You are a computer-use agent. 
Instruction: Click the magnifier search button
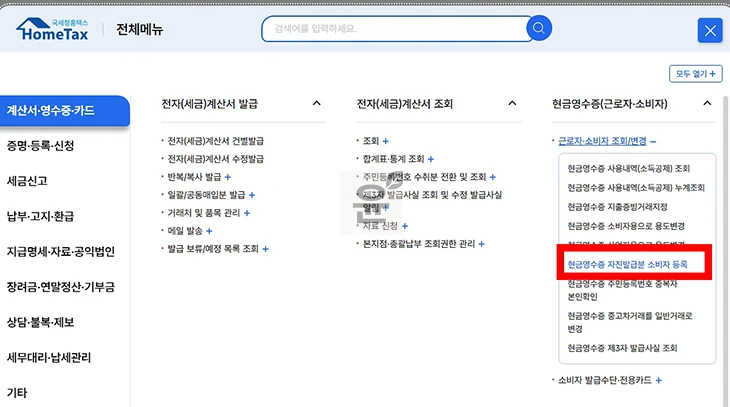[539, 28]
